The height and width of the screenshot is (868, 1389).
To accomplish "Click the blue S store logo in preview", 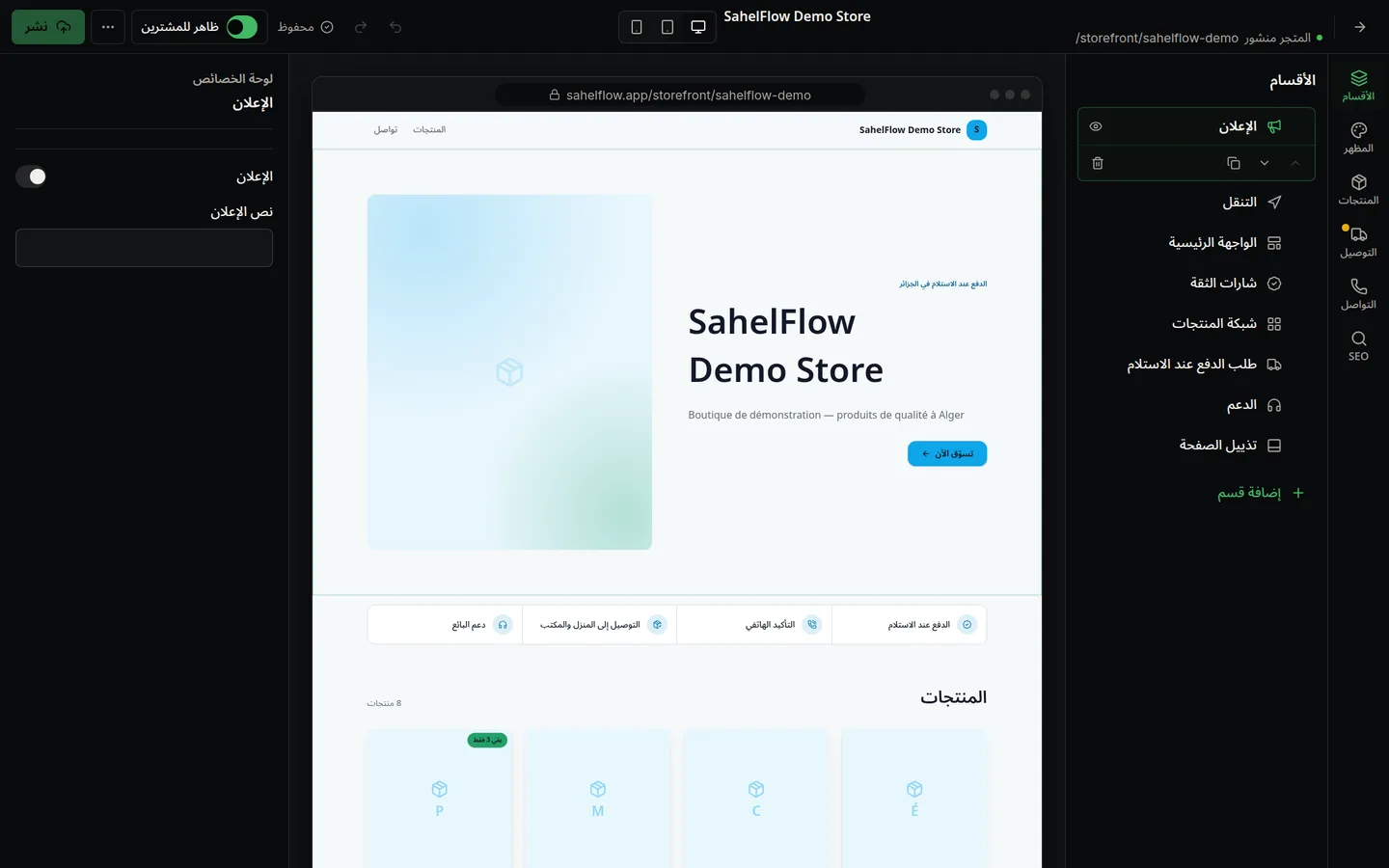I will coord(976,130).
